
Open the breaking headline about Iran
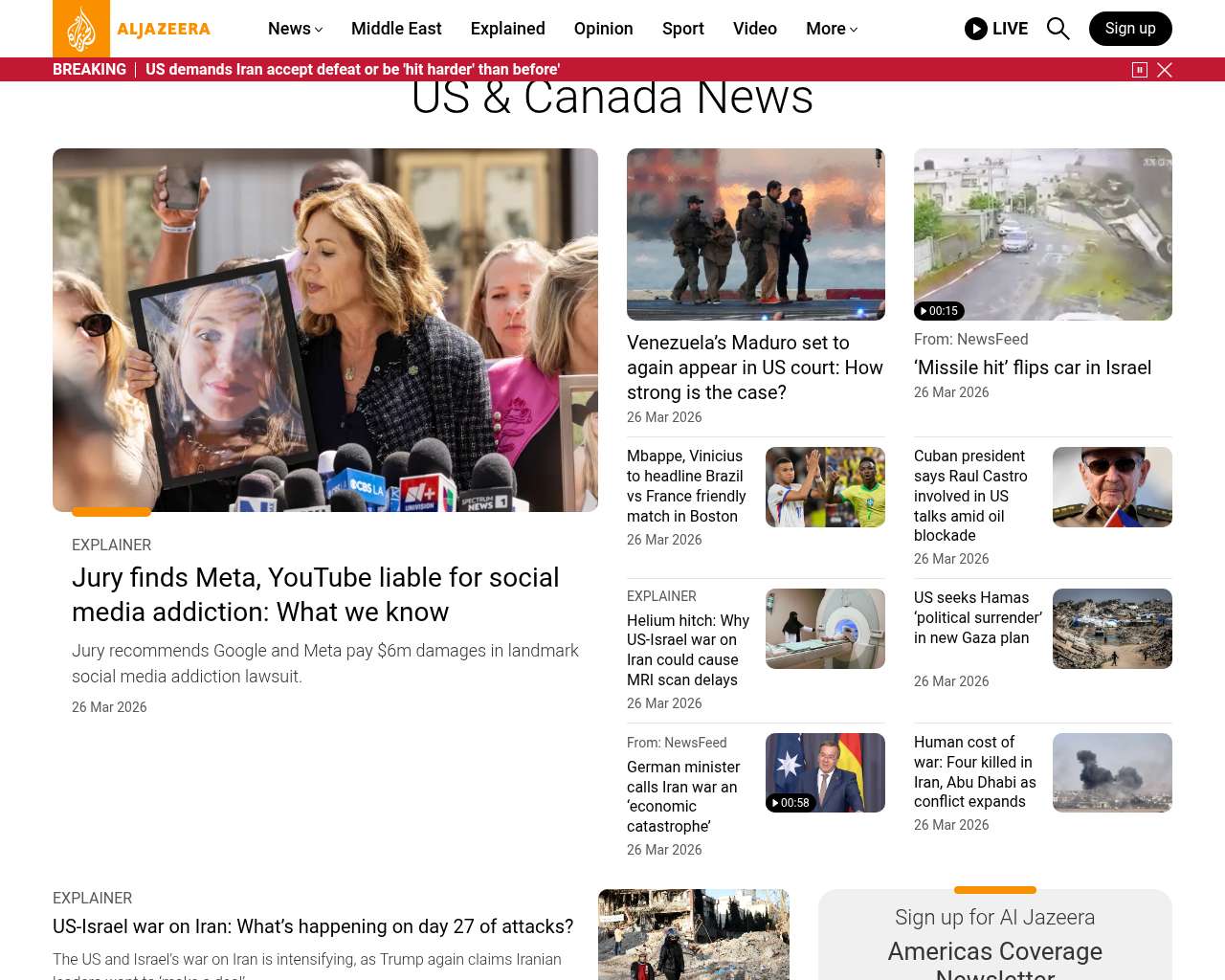click(352, 70)
